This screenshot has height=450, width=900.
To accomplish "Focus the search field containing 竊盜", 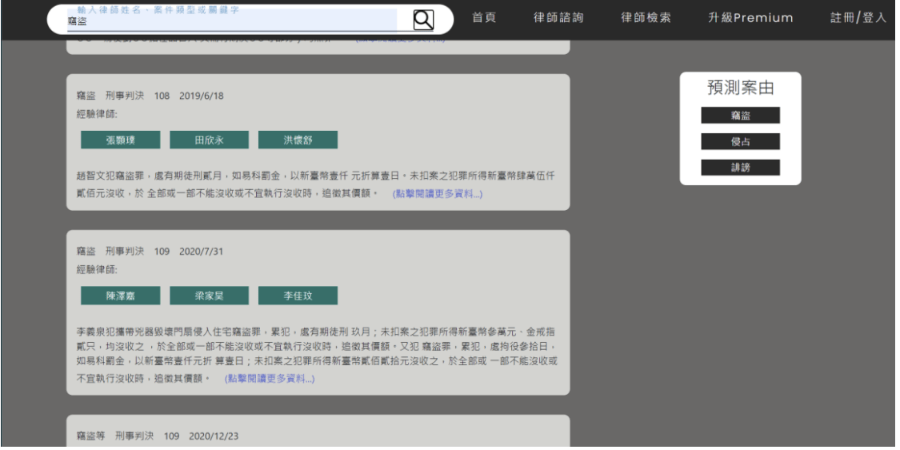I will [x=232, y=21].
